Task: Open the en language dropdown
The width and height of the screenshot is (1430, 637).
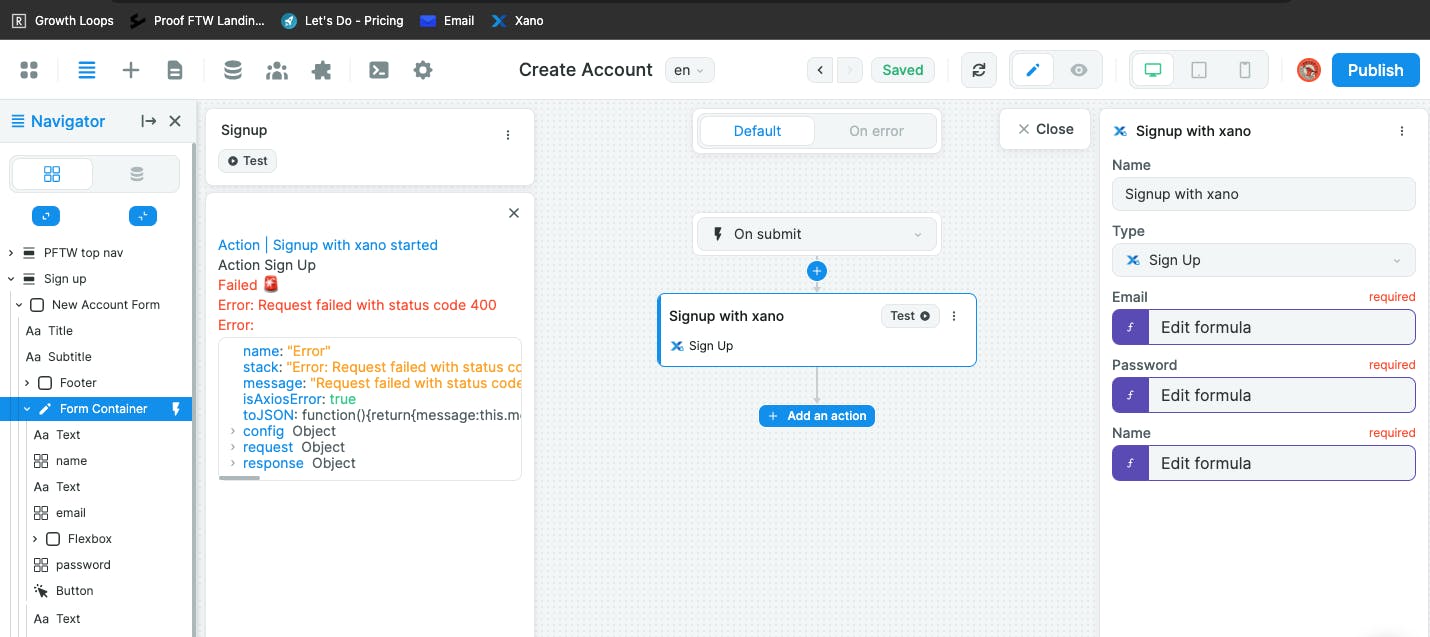Action: point(689,70)
